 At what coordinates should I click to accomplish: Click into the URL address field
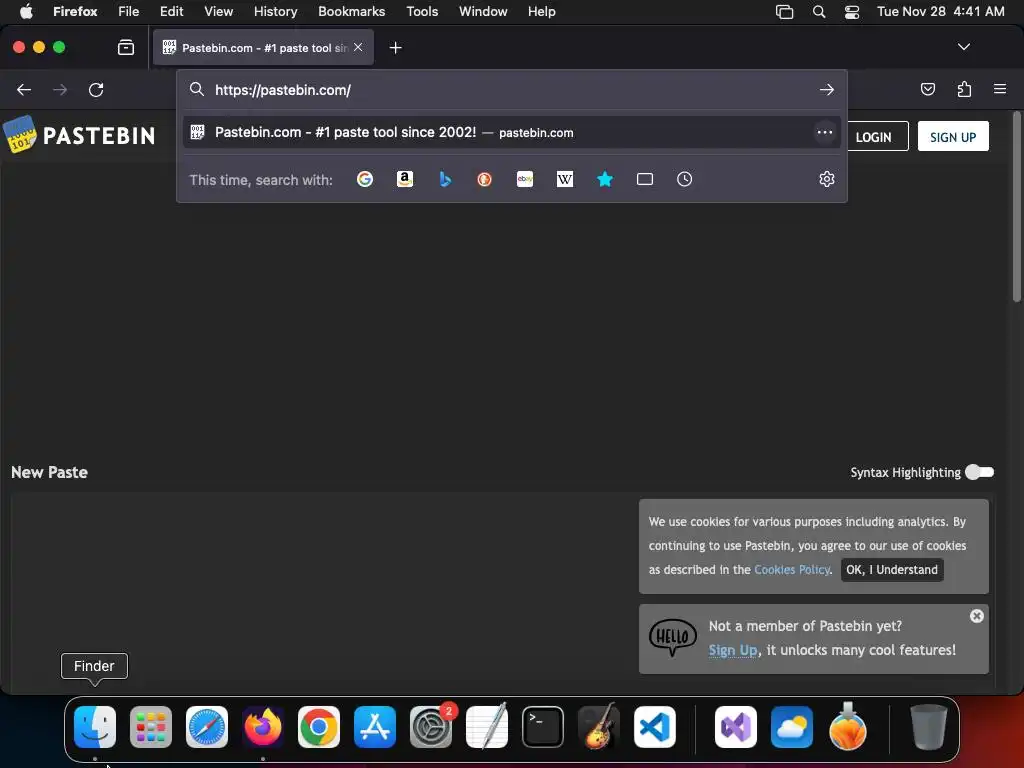point(511,89)
